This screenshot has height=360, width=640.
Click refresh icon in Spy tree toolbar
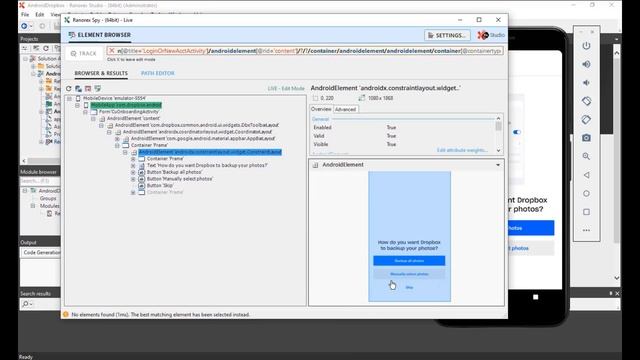tap(69, 89)
